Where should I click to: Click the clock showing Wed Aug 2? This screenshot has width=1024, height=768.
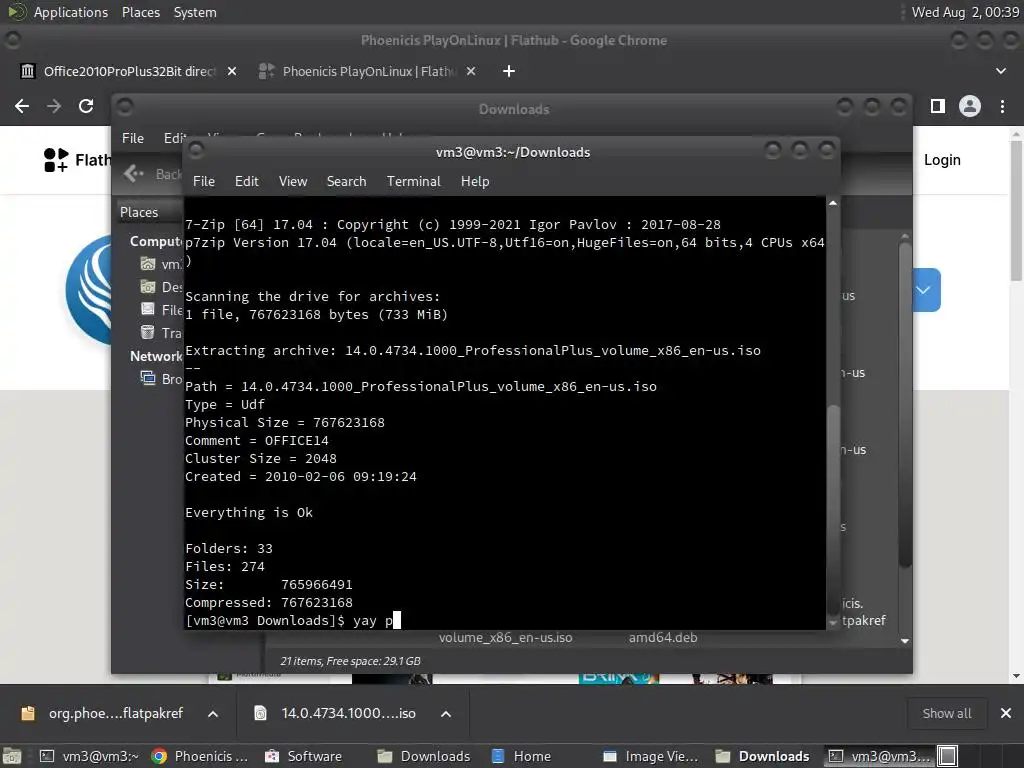(965, 12)
